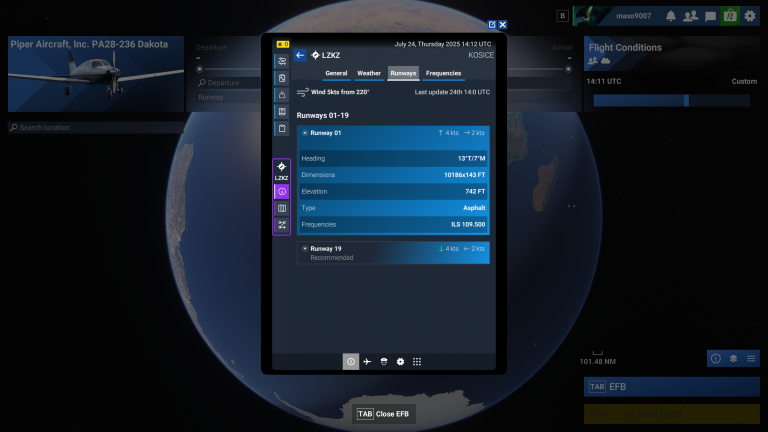Image resolution: width=768 pixels, height=432 pixels.
Task: Click the KOSICE airport name
Action: coord(480,55)
